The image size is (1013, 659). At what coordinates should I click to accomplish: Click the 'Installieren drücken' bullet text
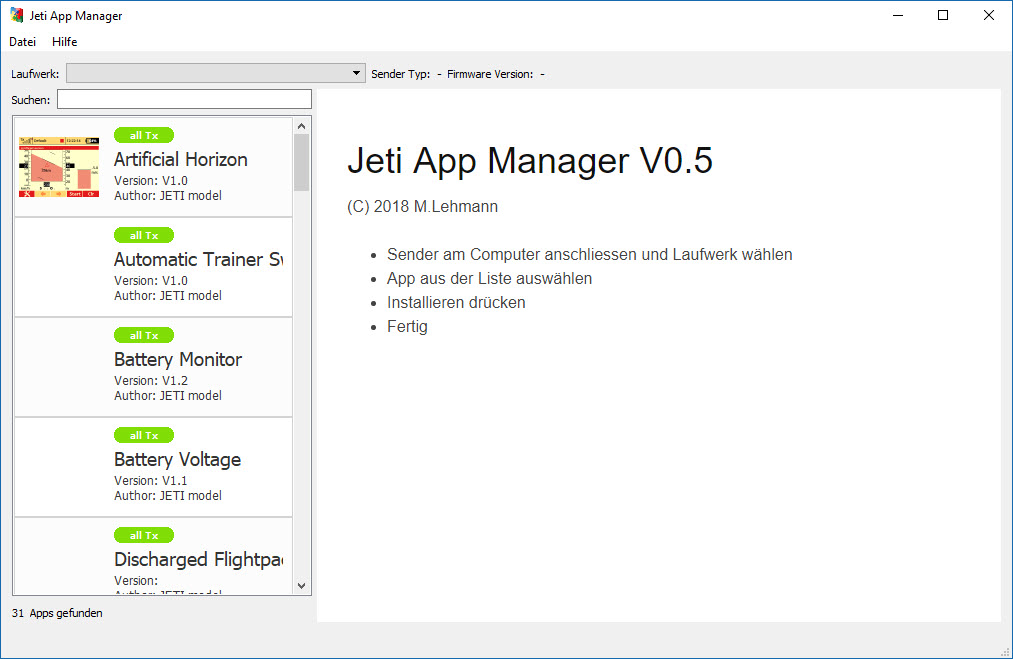tap(456, 302)
